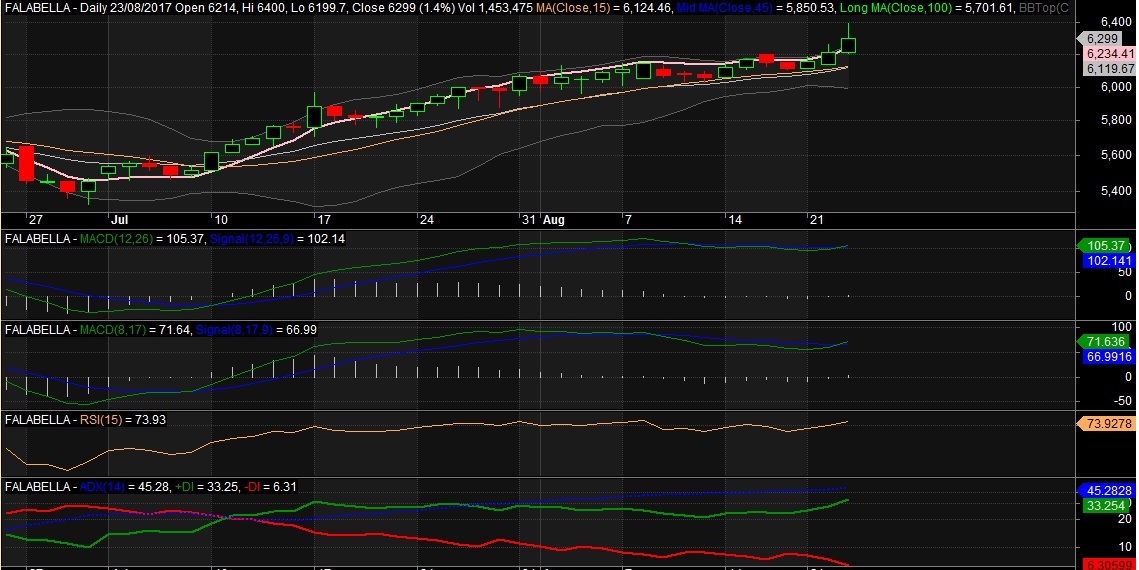
Task: Click the blue 66.9916 signal value tag
Action: [x=1109, y=356]
